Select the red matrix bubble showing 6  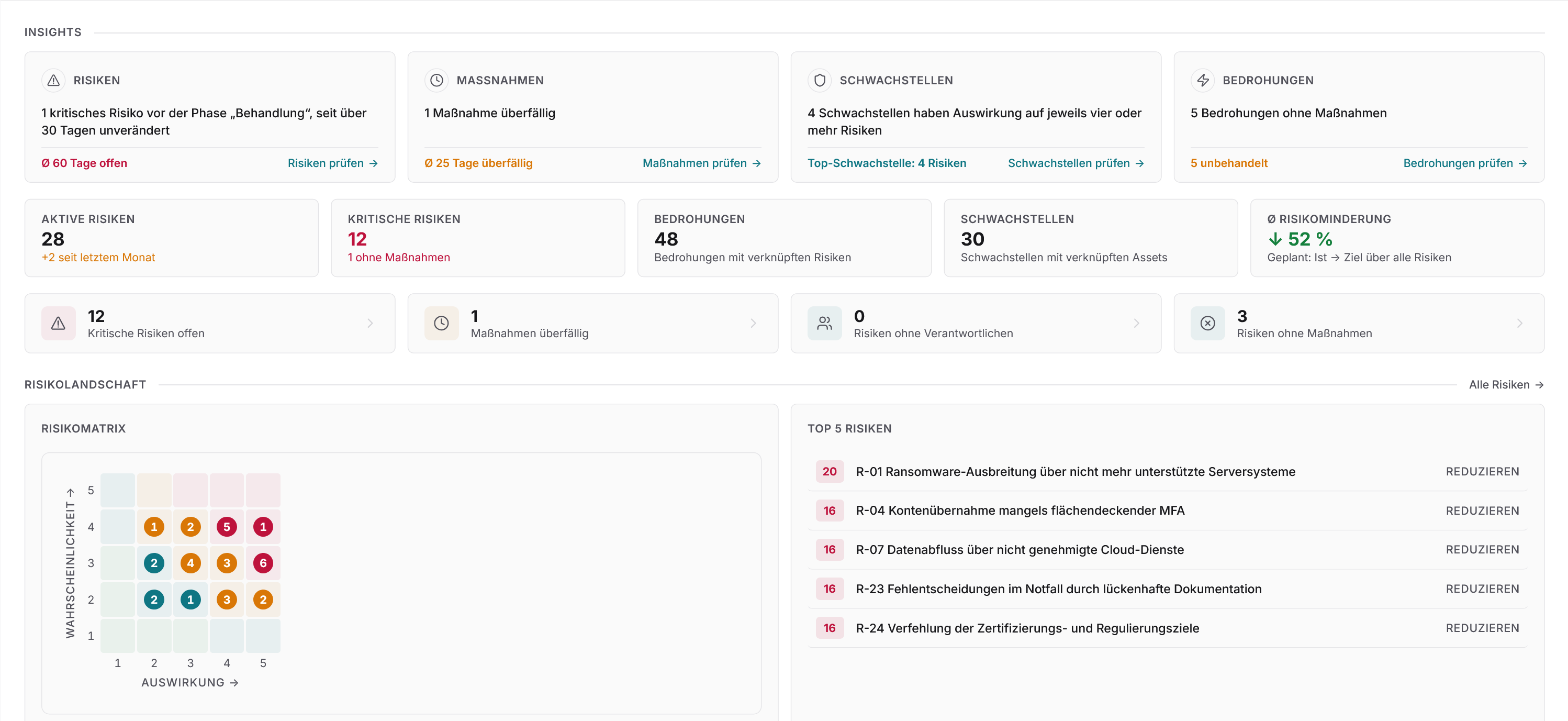263,563
